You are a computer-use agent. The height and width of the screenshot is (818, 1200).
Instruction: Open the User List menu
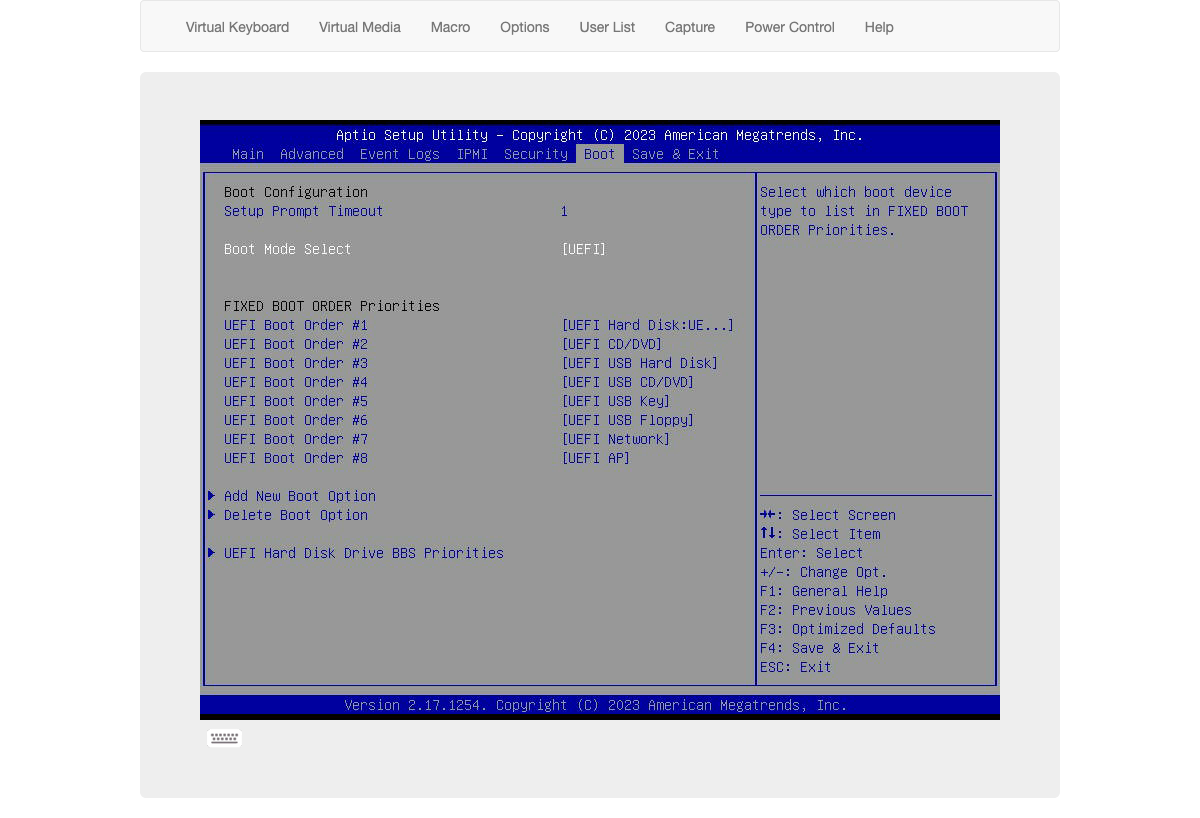pos(607,27)
